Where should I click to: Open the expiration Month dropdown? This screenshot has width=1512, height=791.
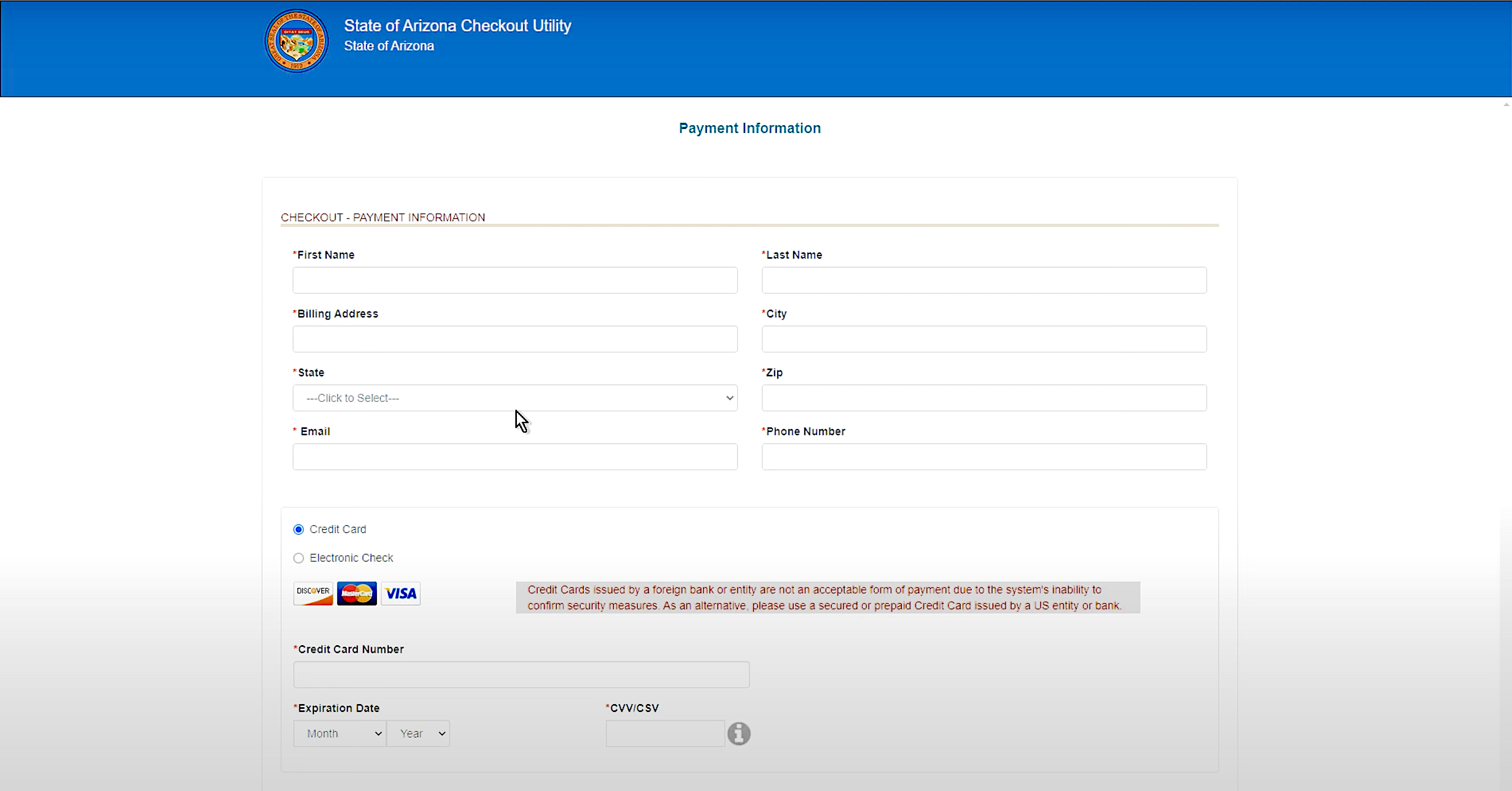[x=340, y=734]
